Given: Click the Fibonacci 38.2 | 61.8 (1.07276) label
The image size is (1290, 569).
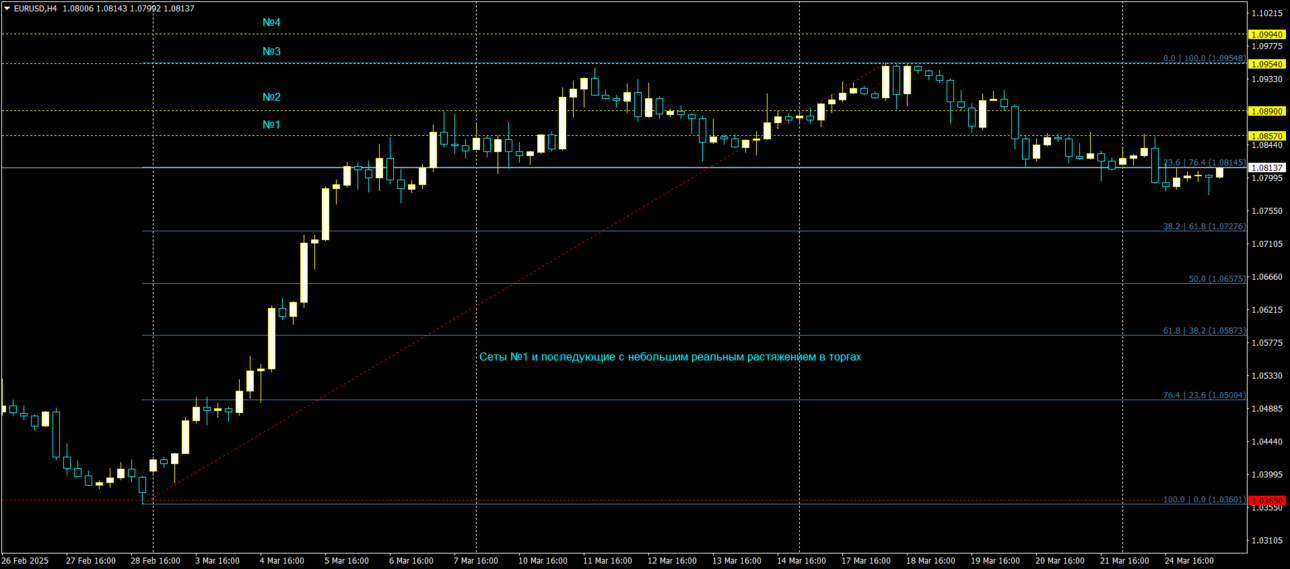Looking at the screenshot, I should click(1204, 227).
